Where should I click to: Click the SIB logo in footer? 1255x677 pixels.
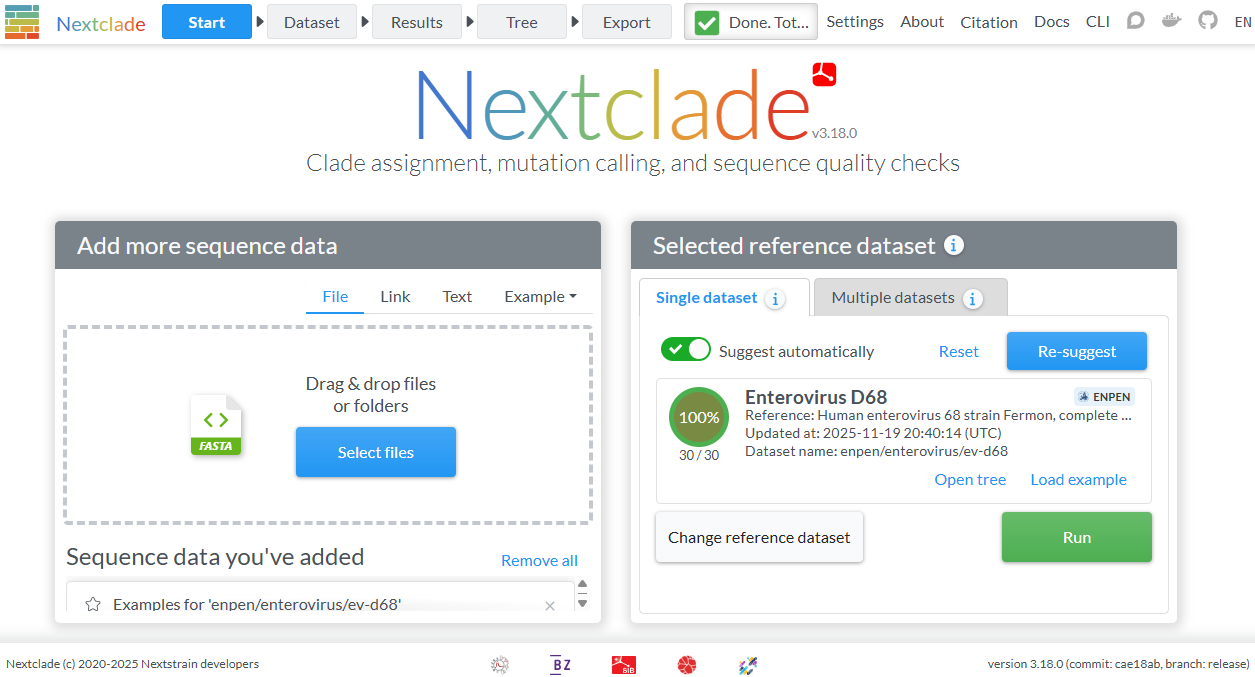pyautogui.click(x=624, y=665)
